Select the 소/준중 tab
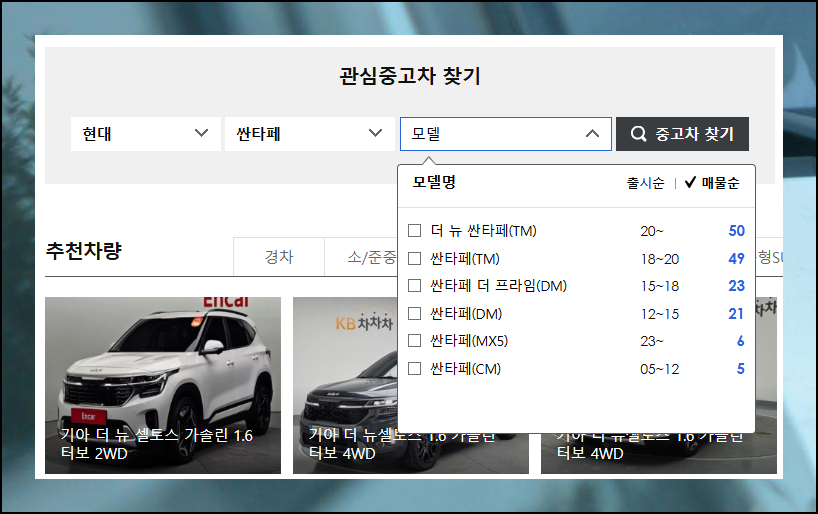This screenshot has width=818, height=514. pyautogui.click(x=361, y=257)
